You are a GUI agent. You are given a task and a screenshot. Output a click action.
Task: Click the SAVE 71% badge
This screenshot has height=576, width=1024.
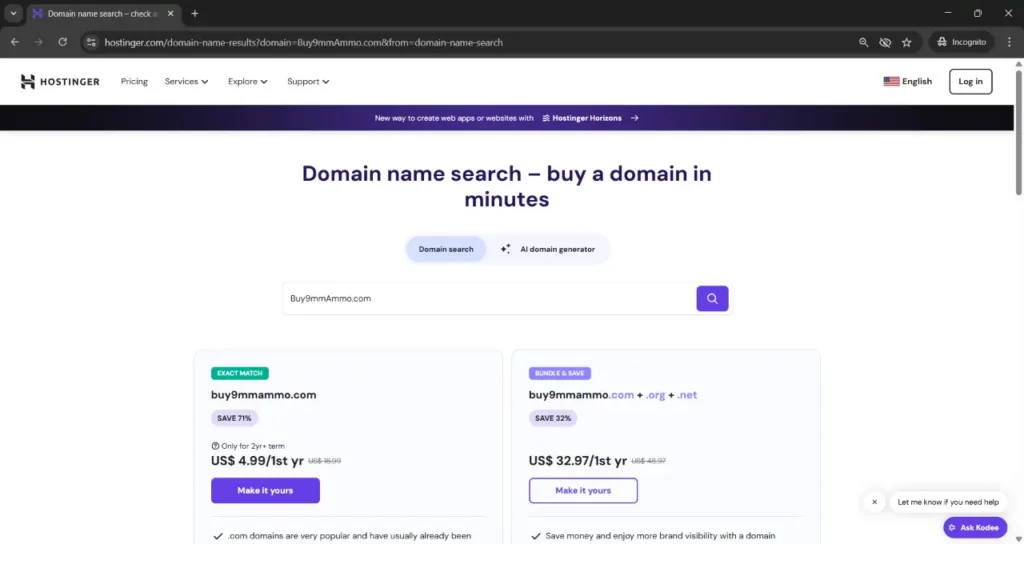pyautogui.click(x=234, y=418)
